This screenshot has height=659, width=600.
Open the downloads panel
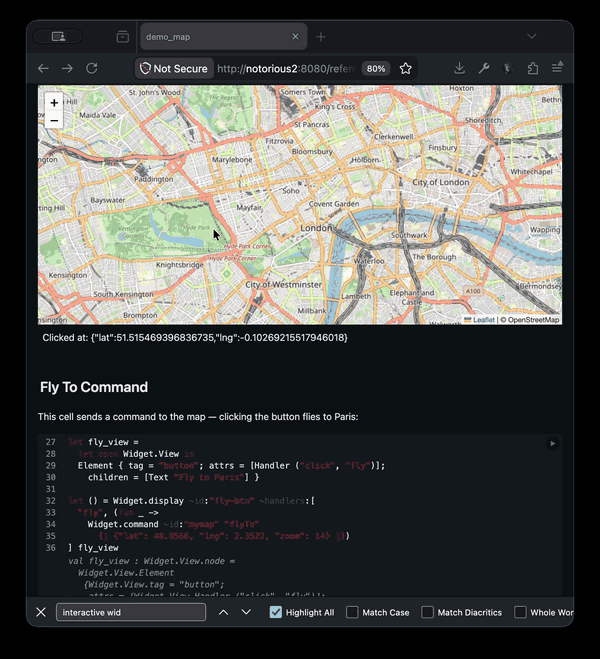click(459, 68)
